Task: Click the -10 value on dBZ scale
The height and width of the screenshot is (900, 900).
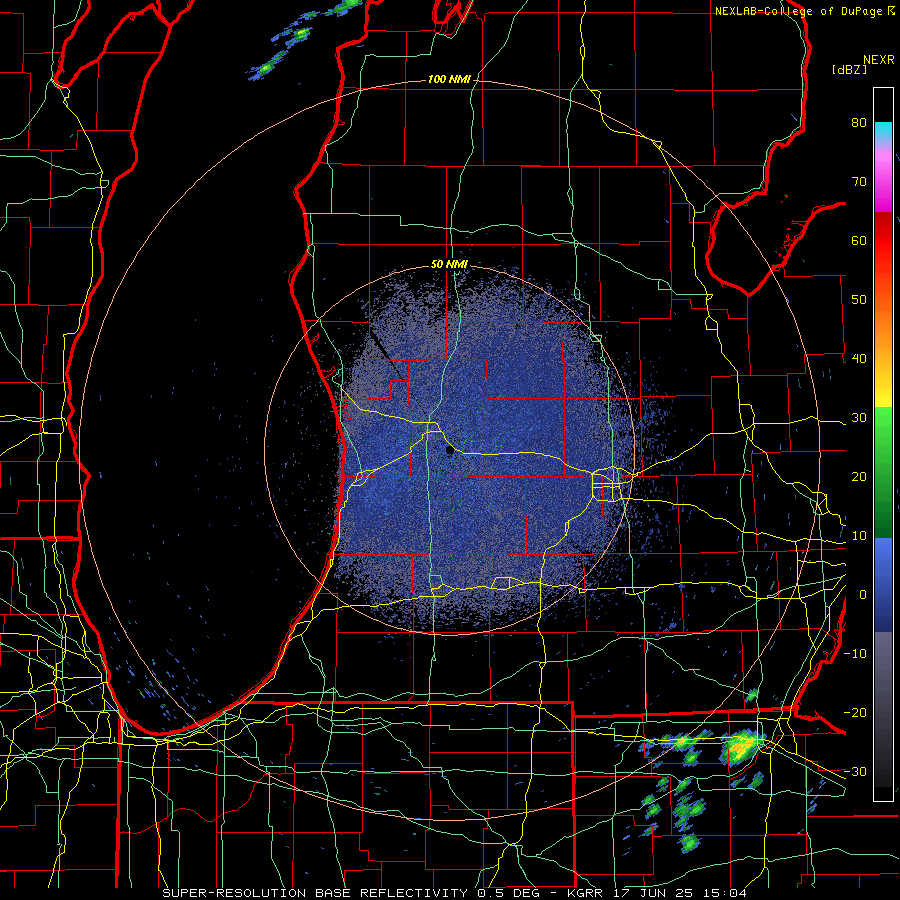Action: pyautogui.click(x=855, y=654)
